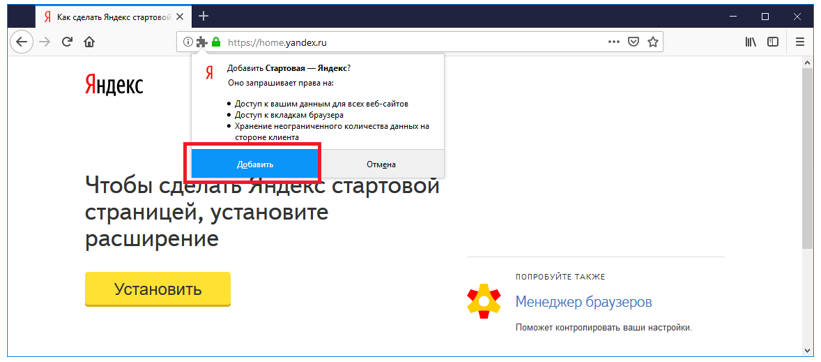
Task: Open the Library icon
Action: pos(750,42)
